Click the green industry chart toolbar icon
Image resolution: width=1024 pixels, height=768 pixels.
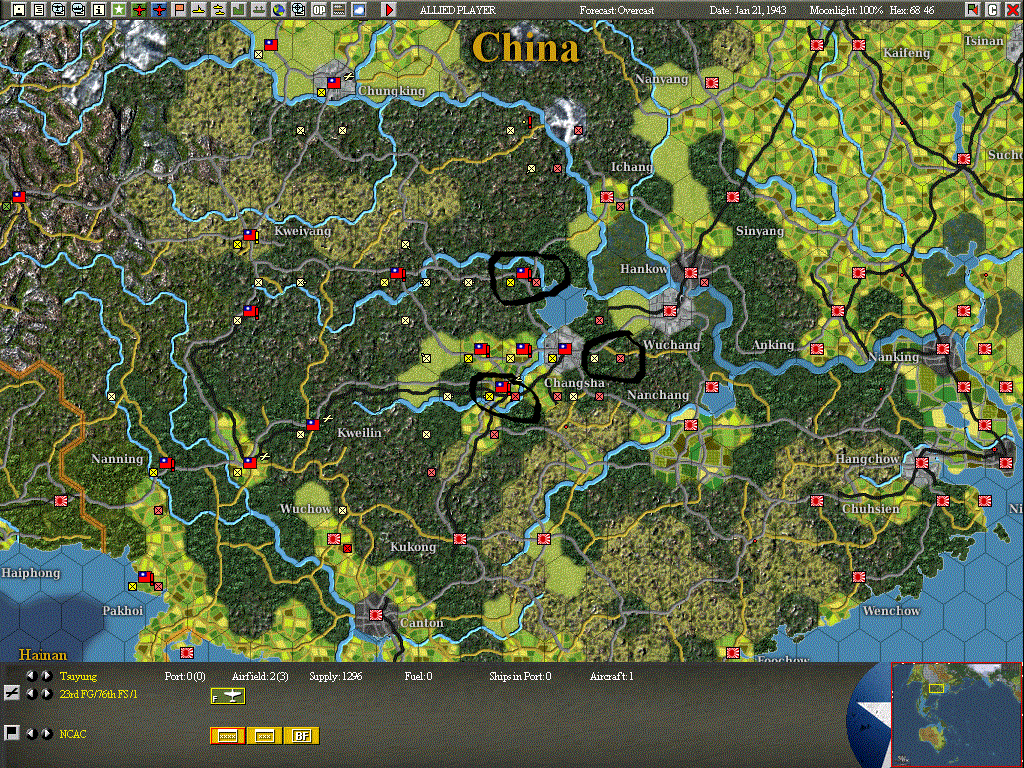pyautogui.click(x=239, y=9)
